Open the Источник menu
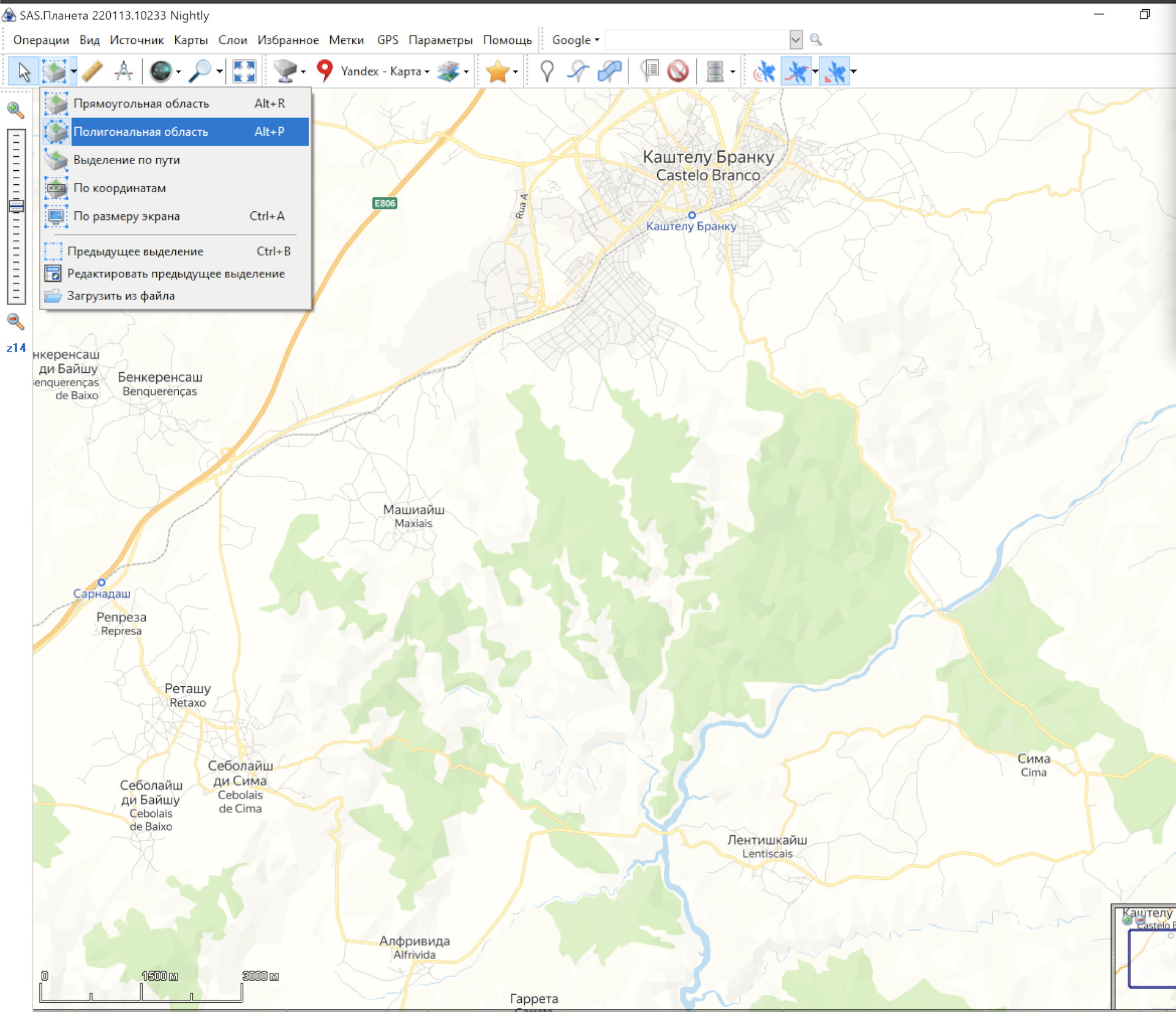The width and height of the screenshot is (1176, 1012). click(137, 40)
